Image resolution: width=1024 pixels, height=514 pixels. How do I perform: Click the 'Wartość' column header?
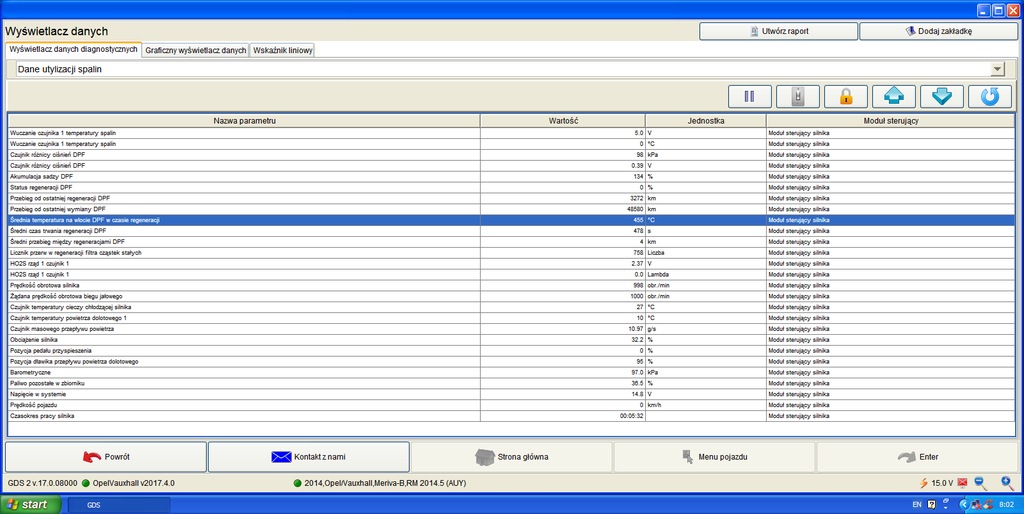563,121
